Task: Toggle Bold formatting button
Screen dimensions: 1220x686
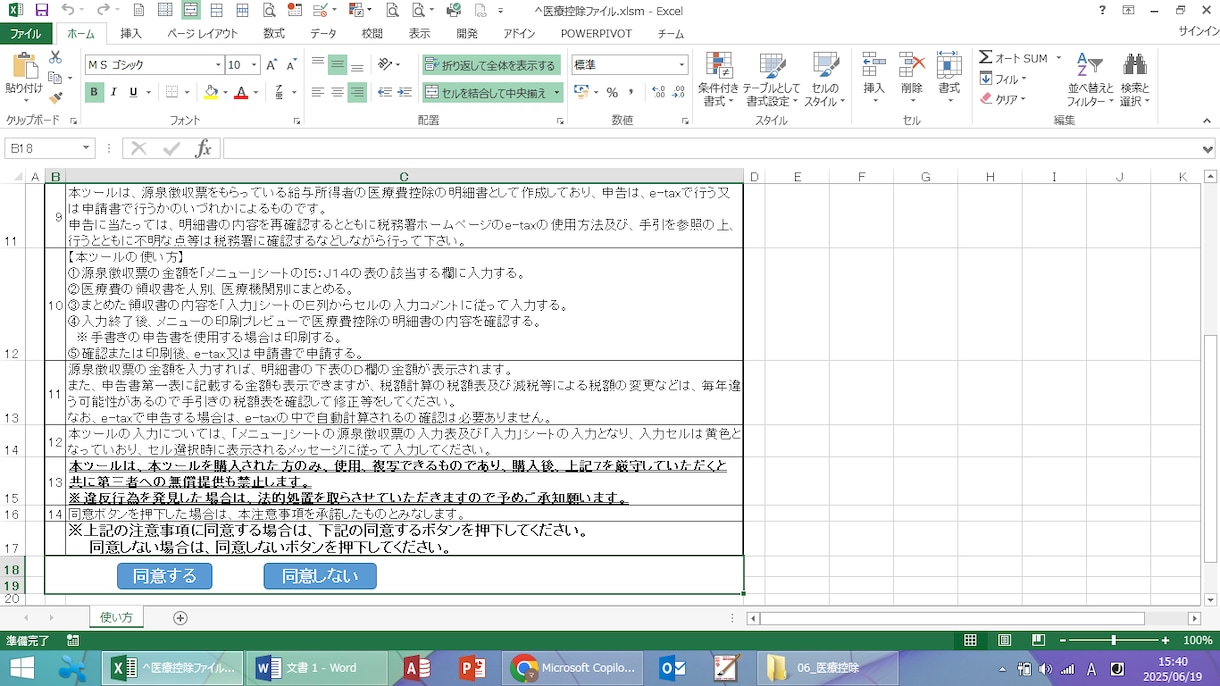Action: 95,92
